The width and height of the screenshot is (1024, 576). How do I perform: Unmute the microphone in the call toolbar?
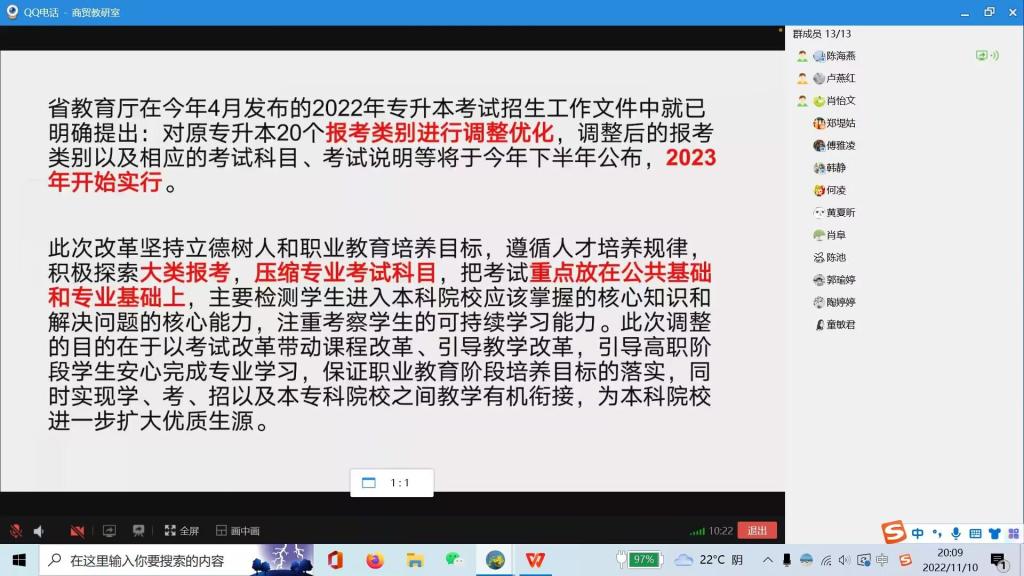click(x=16, y=531)
